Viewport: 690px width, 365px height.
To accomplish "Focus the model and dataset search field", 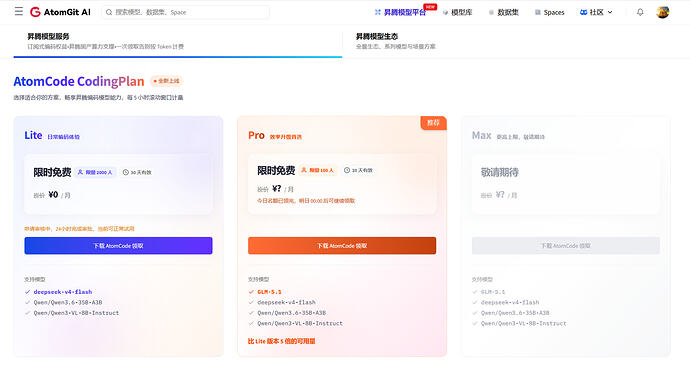I will point(185,12).
